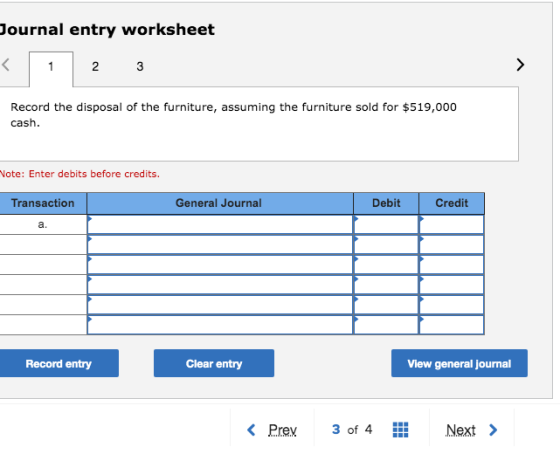Viewport: 560px width, 454px height.
Task: Select fifth row Debit cell
Action: [386, 305]
